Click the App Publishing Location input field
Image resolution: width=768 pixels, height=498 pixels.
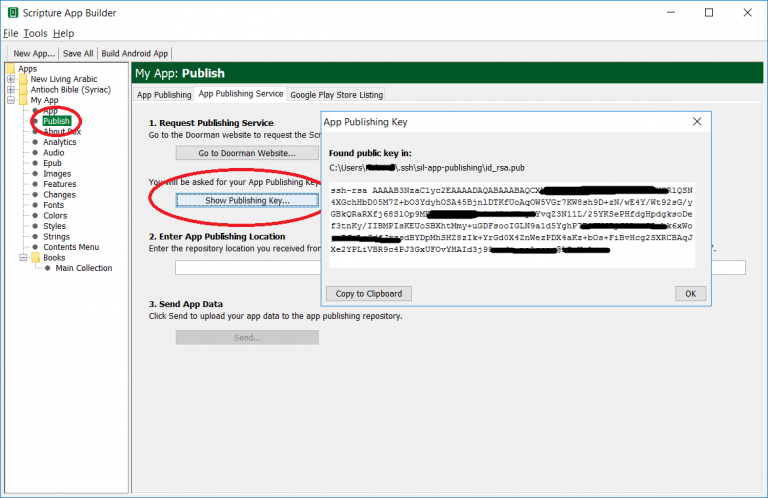pyautogui.click(x=460, y=267)
